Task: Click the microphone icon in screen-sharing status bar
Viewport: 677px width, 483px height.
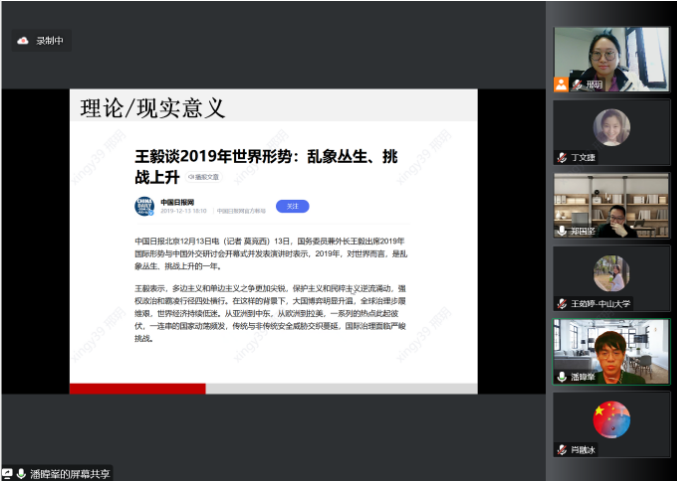Action: (21, 473)
